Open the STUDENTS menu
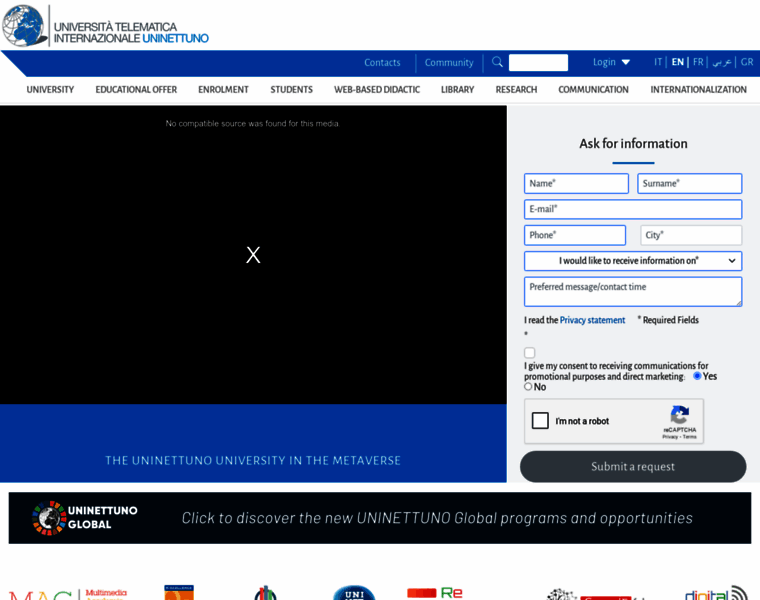The image size is (760, 600). (291, 90)
